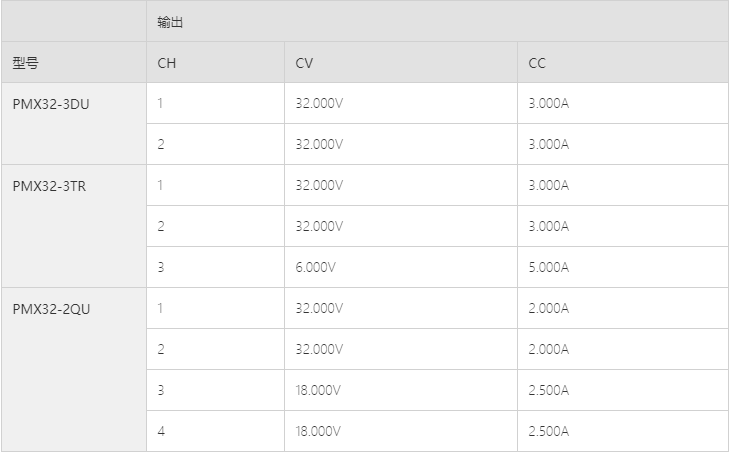Click the CH column header
Image resolution: width=729 pixels, height=452 pixels.
point(166,63)
